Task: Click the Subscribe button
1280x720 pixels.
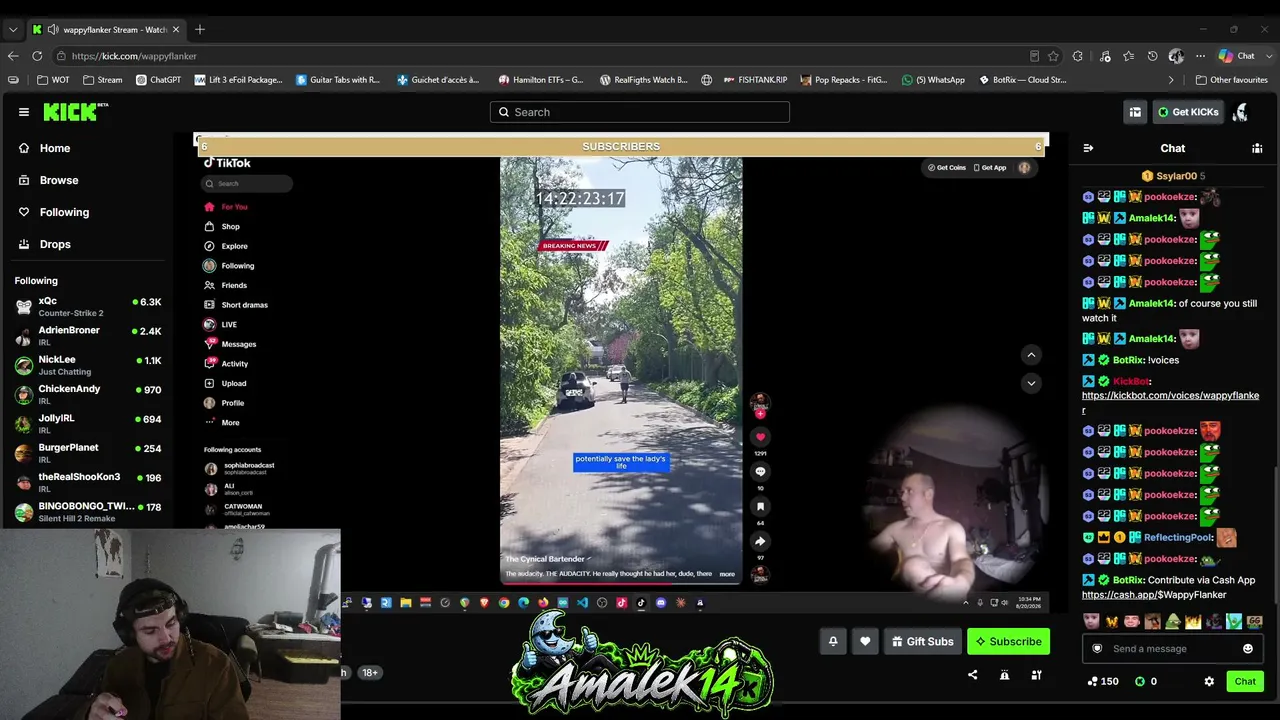Action: (x=1008, y=641)
